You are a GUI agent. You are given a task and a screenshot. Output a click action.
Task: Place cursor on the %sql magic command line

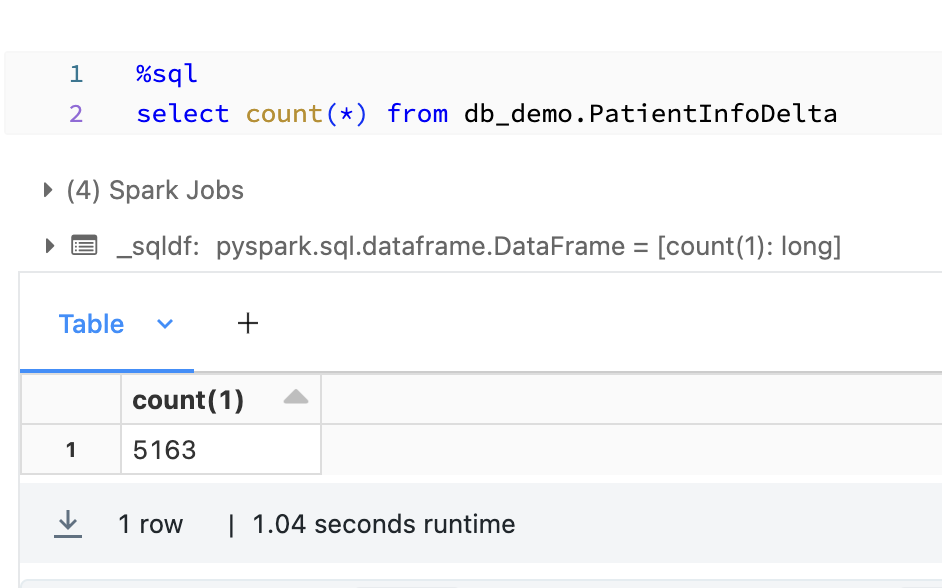click(x=166, y=74)
